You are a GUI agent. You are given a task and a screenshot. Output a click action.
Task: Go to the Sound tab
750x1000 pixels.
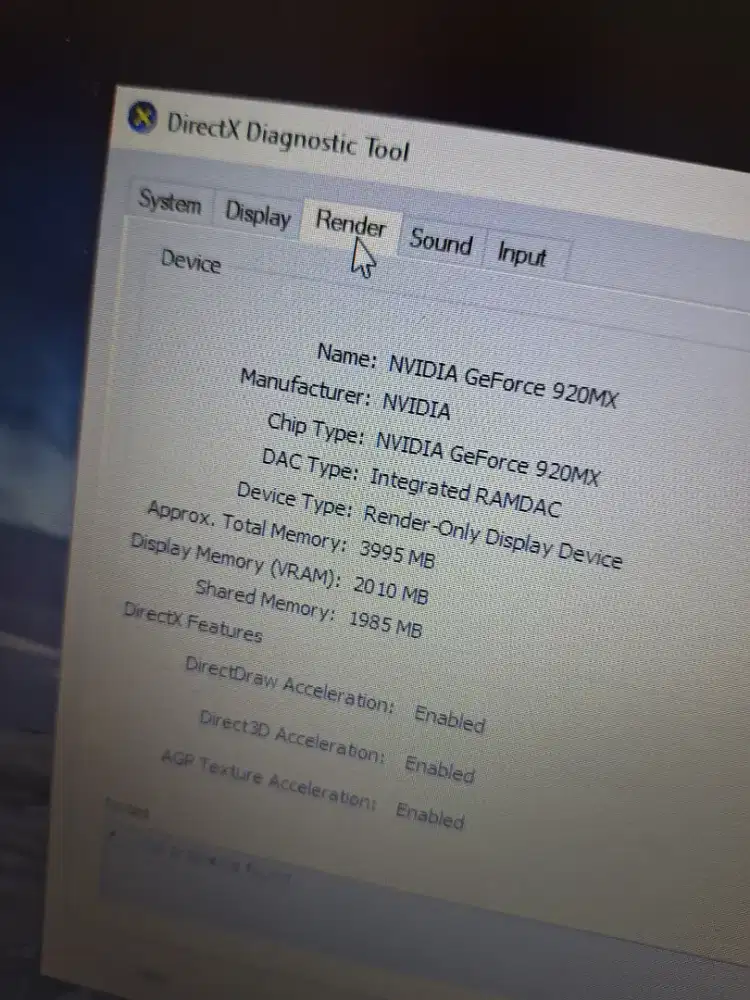(x=441, y=242)
